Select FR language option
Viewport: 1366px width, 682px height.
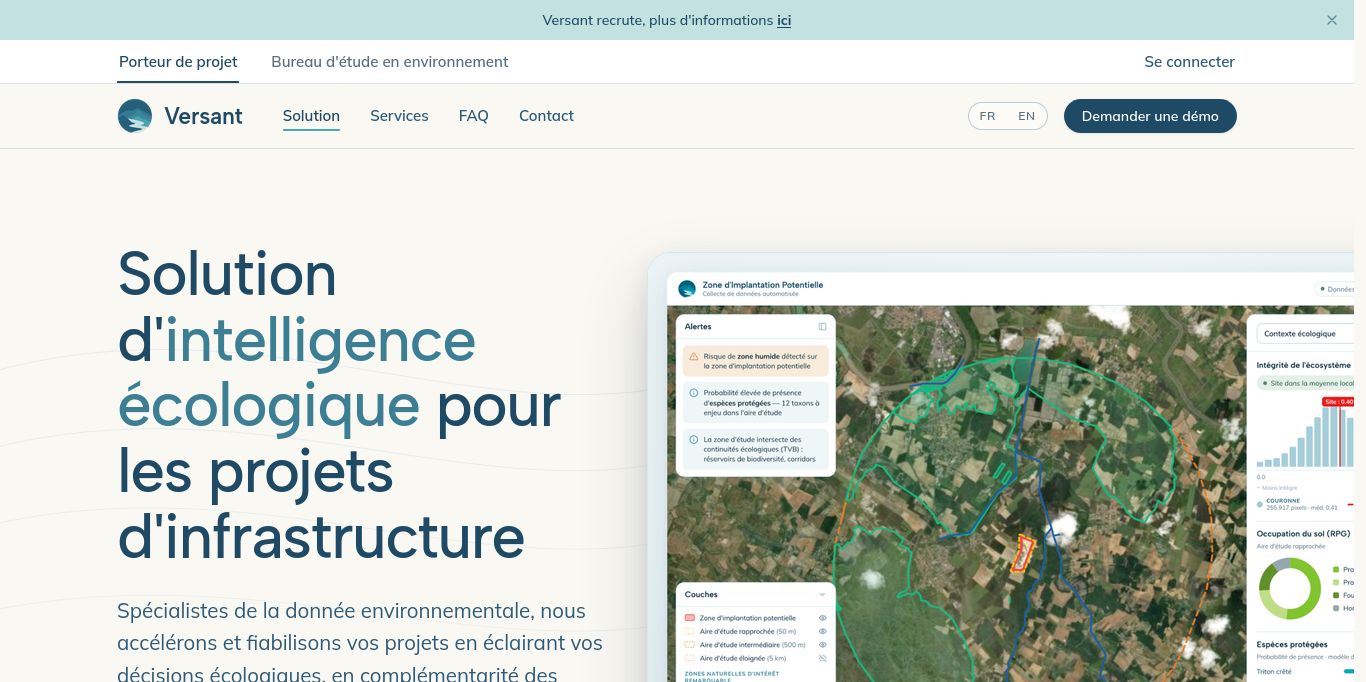pyautogui.click(x=987, y=116)
